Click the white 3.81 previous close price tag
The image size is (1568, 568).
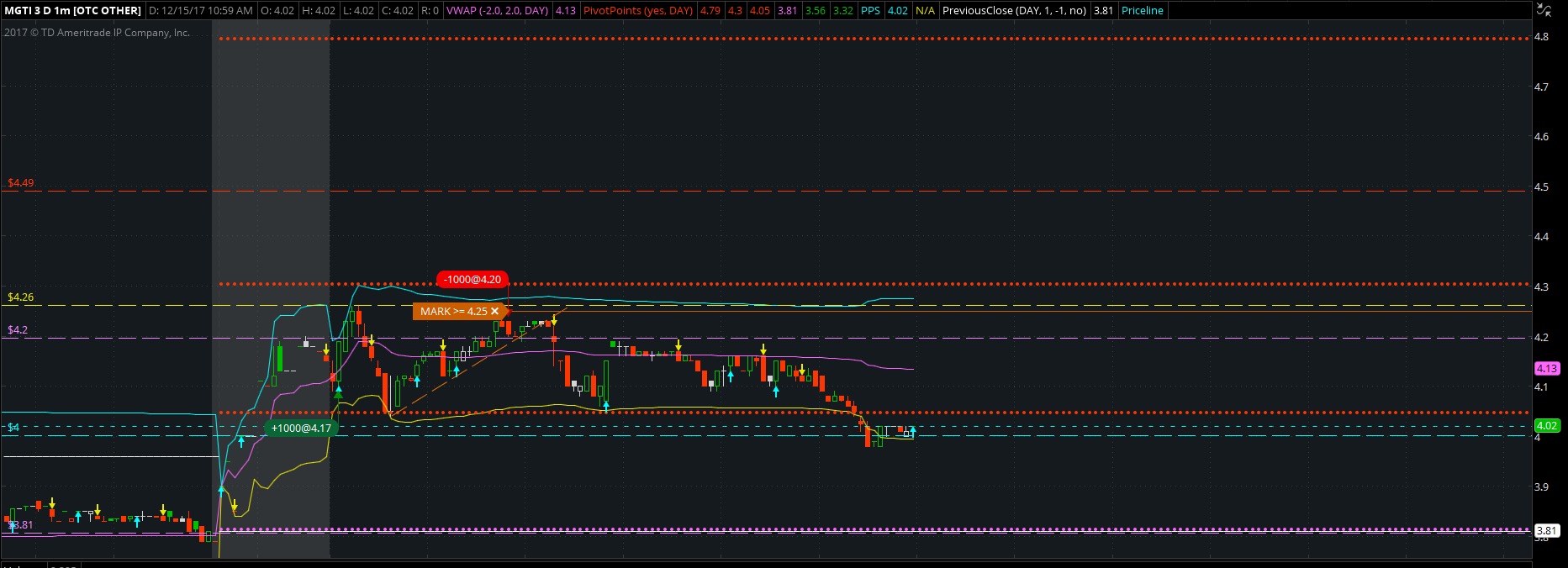[x=1546, y=530]
